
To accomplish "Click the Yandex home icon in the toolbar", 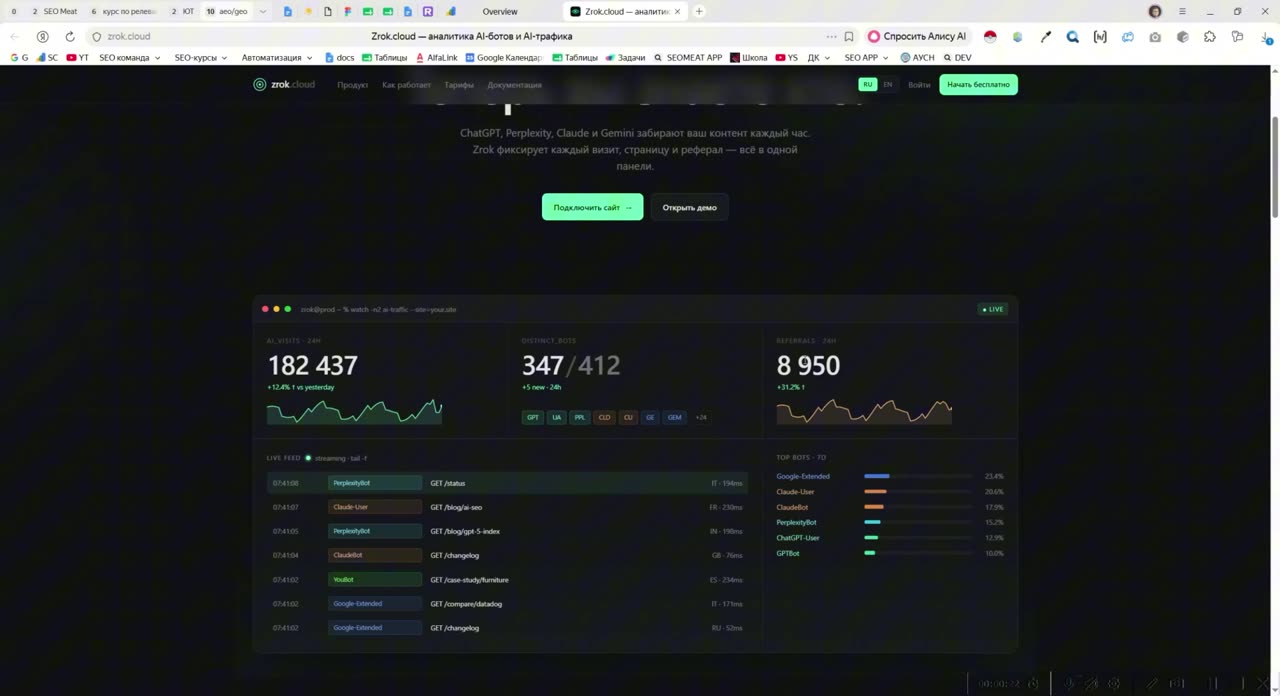I will pyautogui.click(x=42, y=37).
